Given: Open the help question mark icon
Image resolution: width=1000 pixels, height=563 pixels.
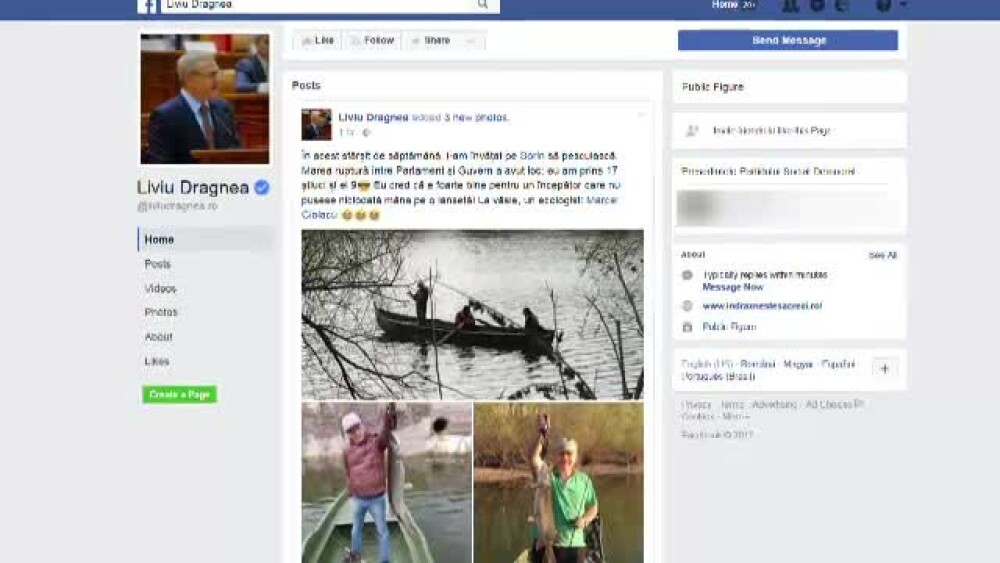Looking at the screenshot, I should tap(883, 5).
